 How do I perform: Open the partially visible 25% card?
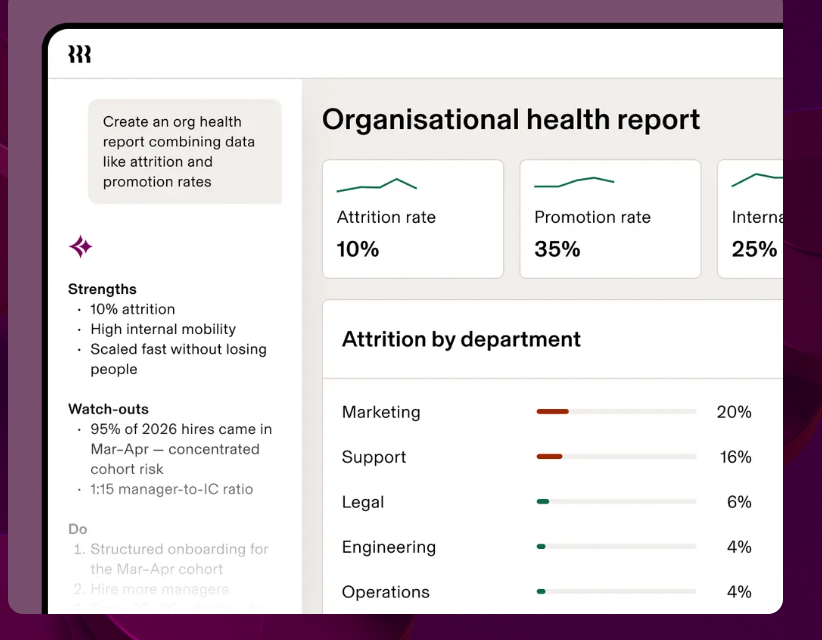coord(750,219)
